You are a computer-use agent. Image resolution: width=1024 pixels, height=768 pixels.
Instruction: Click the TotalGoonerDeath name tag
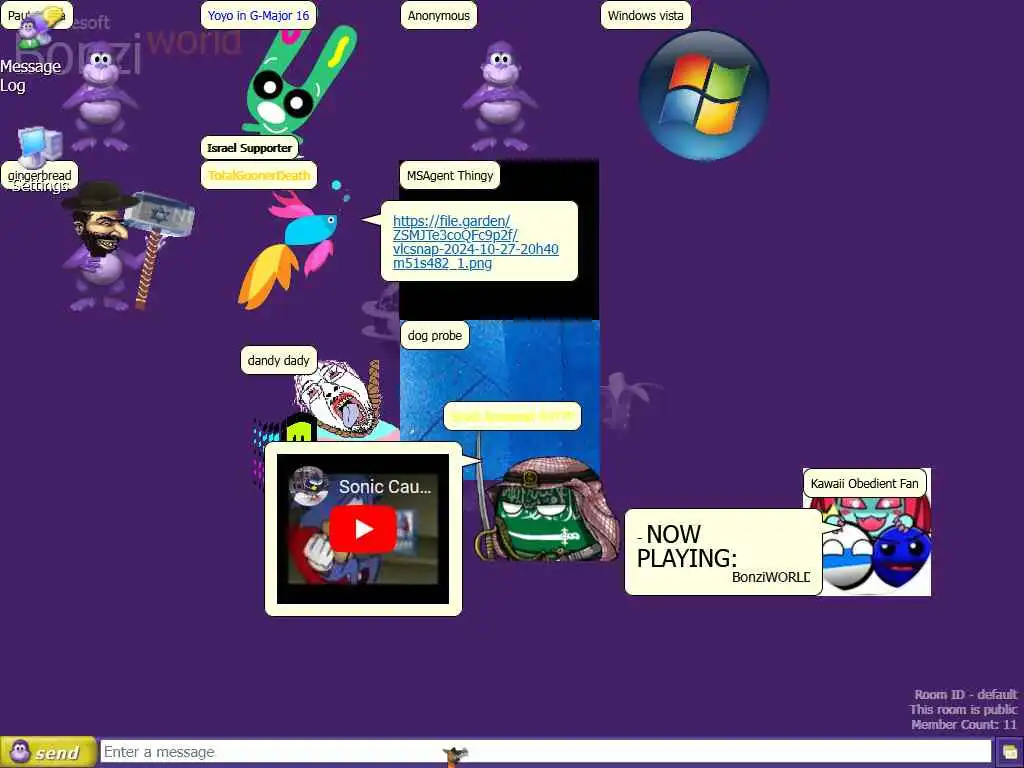pyautogui.click(x=259, y=176)
